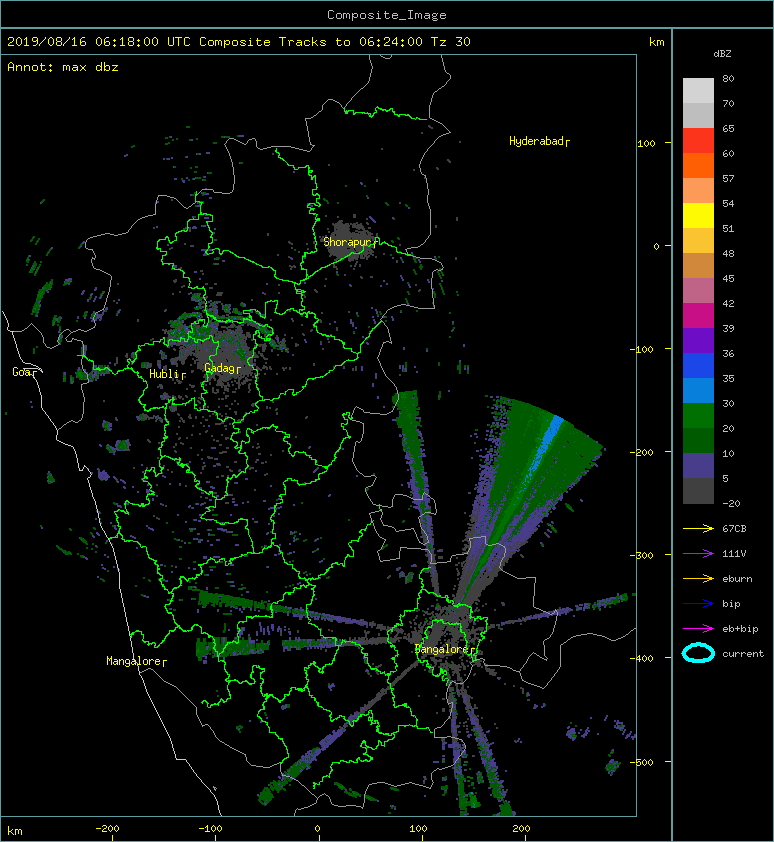Screen dimensions: 774x842
Task: Select the light blue 30-35 dBZ swatch
Action: pyautogui.click(x=698, y=391)
